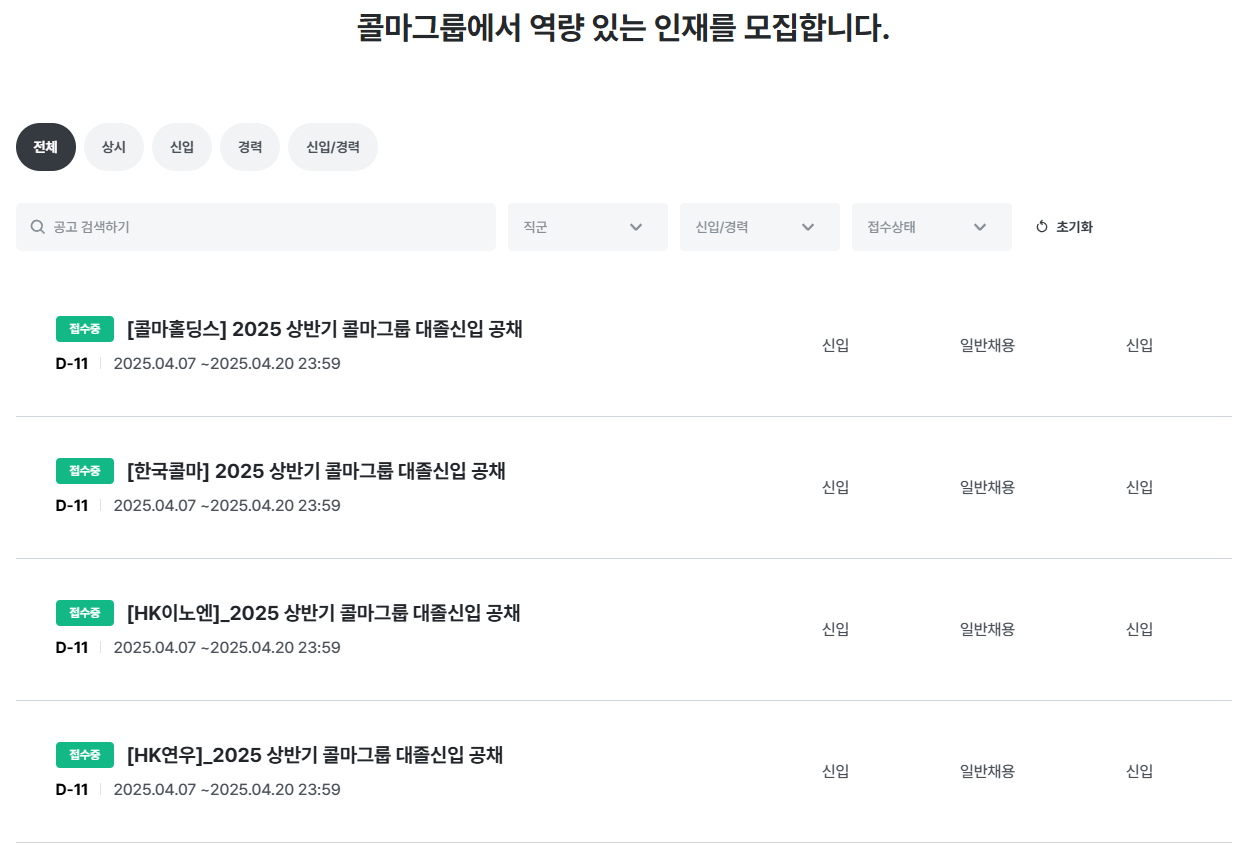Select the 전체 filter chip
1248x850 pixels.
(45, 147)
